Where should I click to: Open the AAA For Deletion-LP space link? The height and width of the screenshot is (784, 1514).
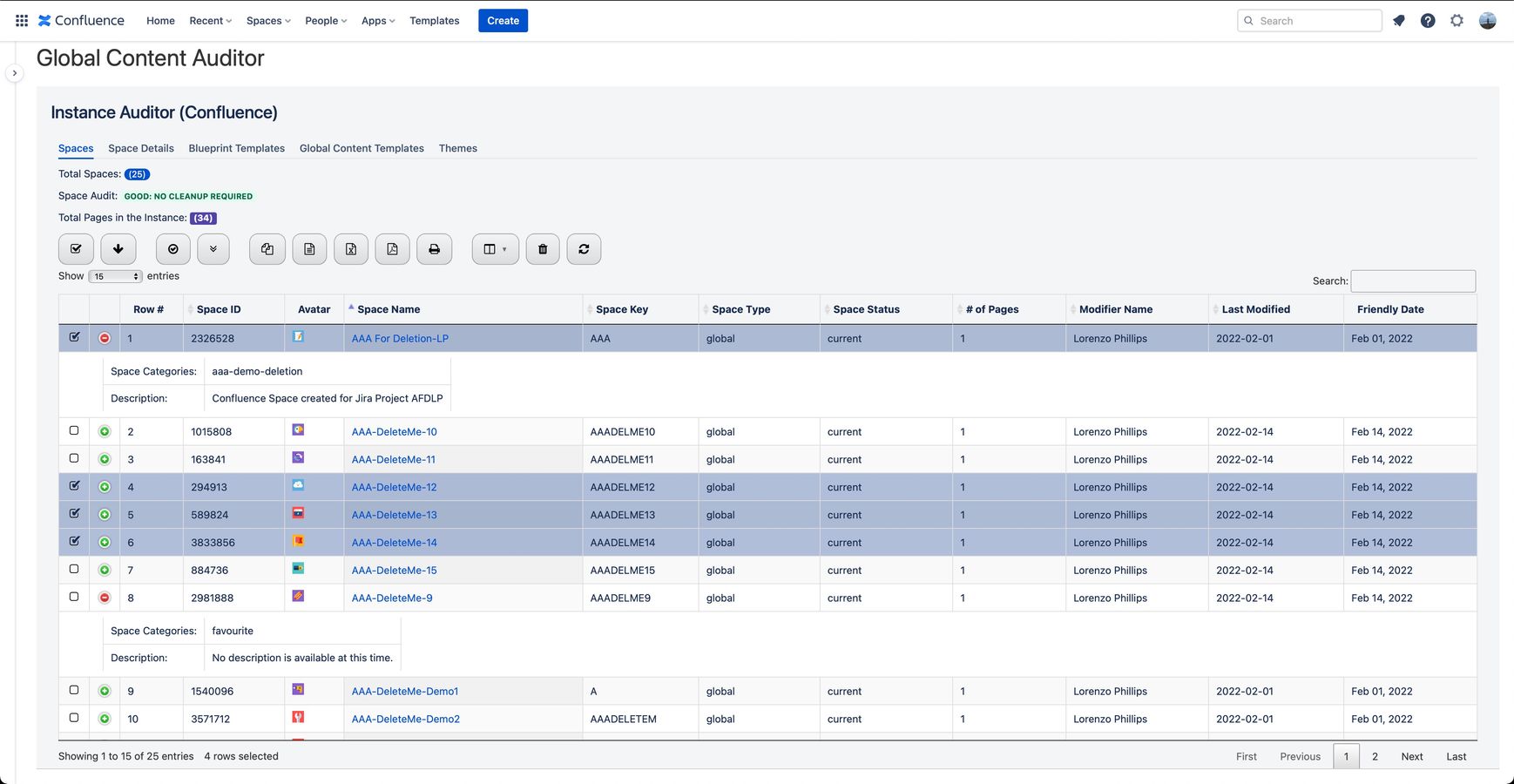point(400,338)
